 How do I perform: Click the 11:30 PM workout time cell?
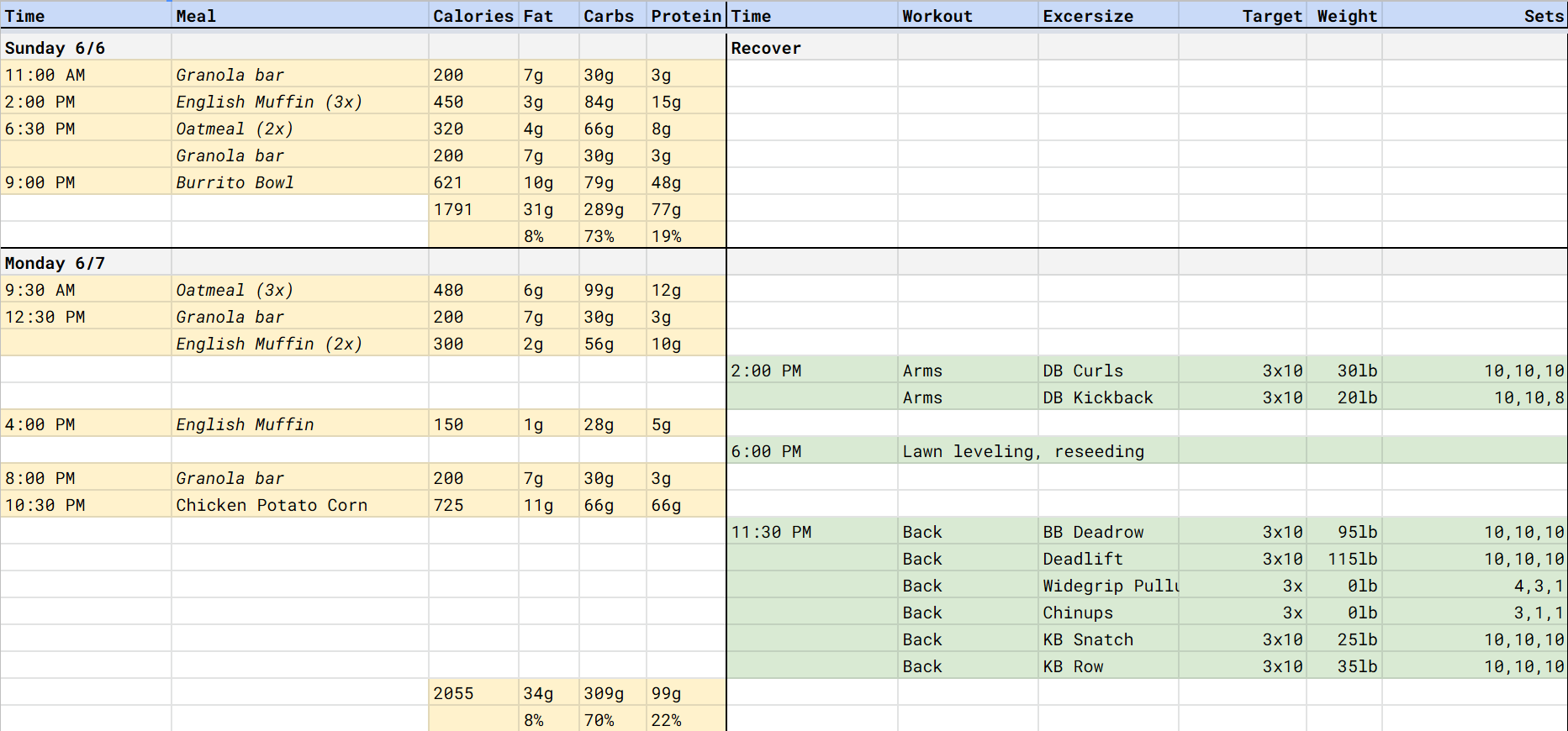point(812,531)
